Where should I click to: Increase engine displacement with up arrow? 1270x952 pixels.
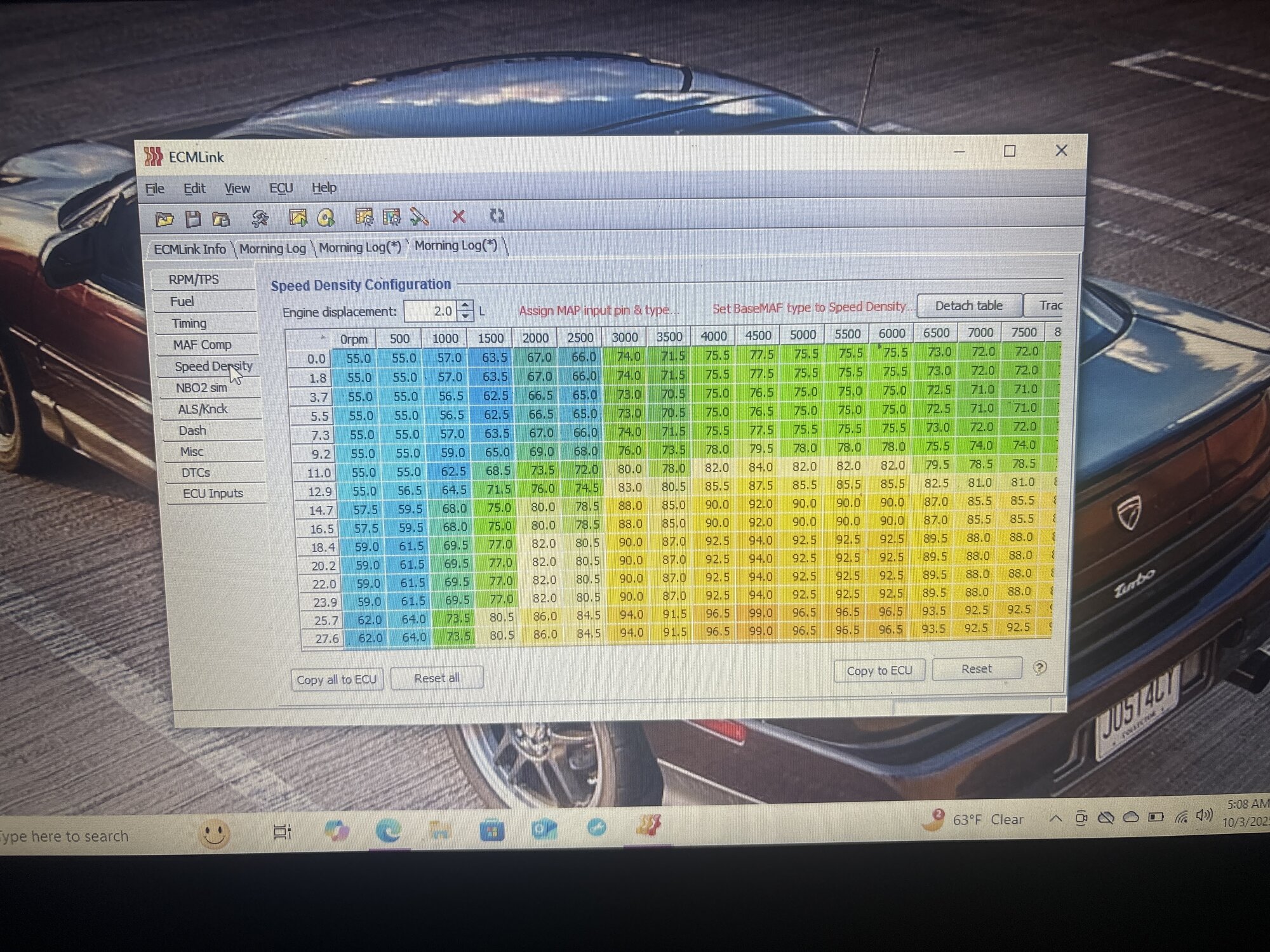(x=465, y=305)
